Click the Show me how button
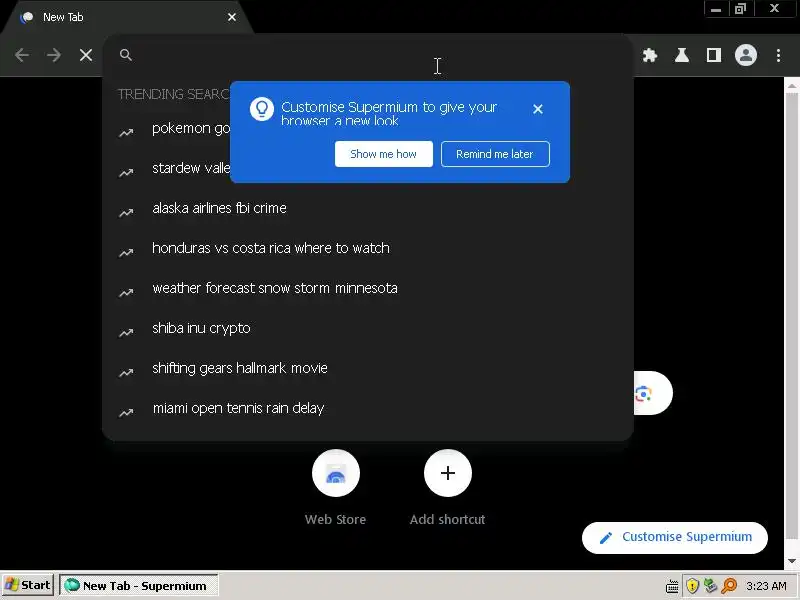Viewport: 800px width, 600px height. pyautogui.click(x=384, y=154)
